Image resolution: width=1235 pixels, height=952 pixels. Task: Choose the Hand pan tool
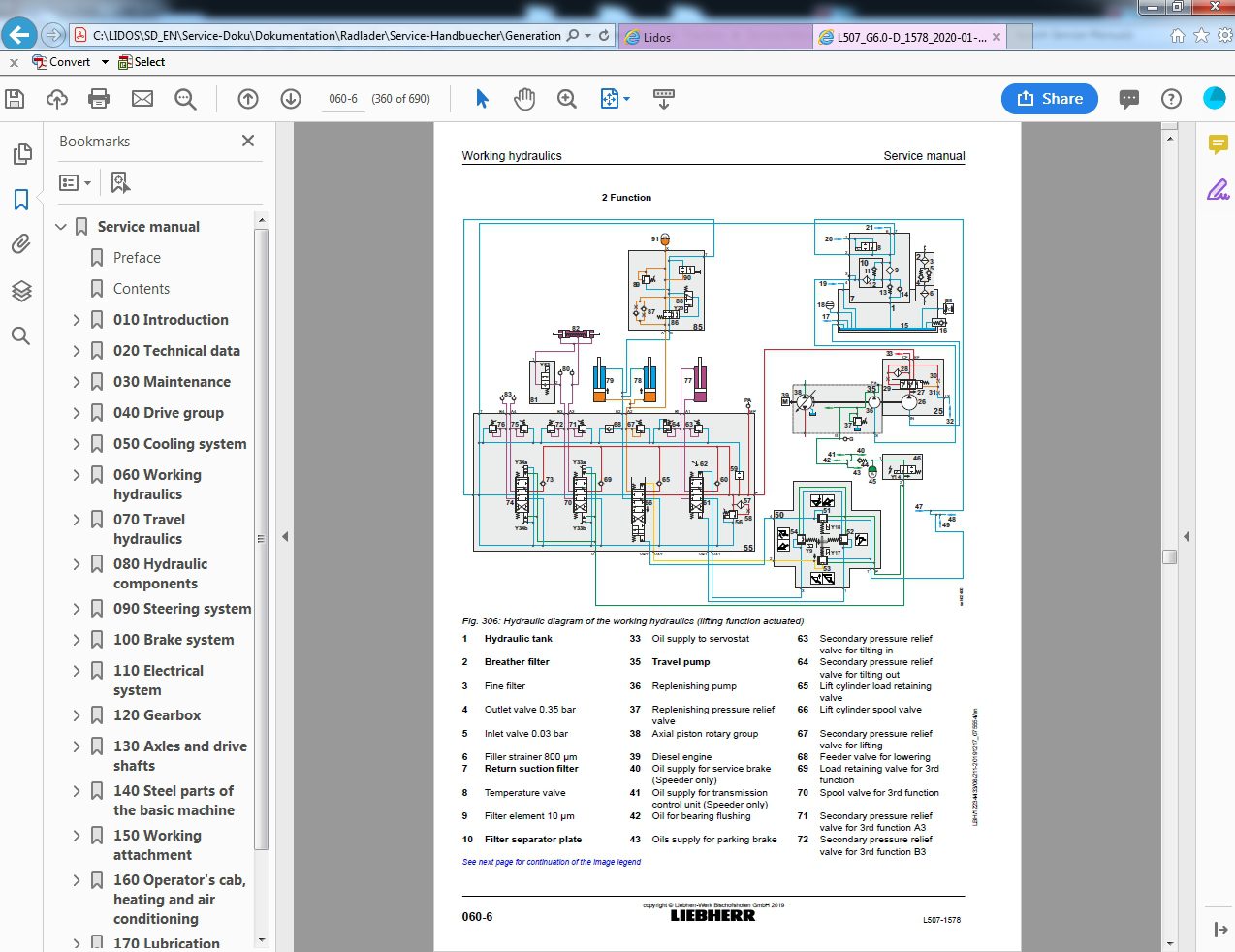524,99
